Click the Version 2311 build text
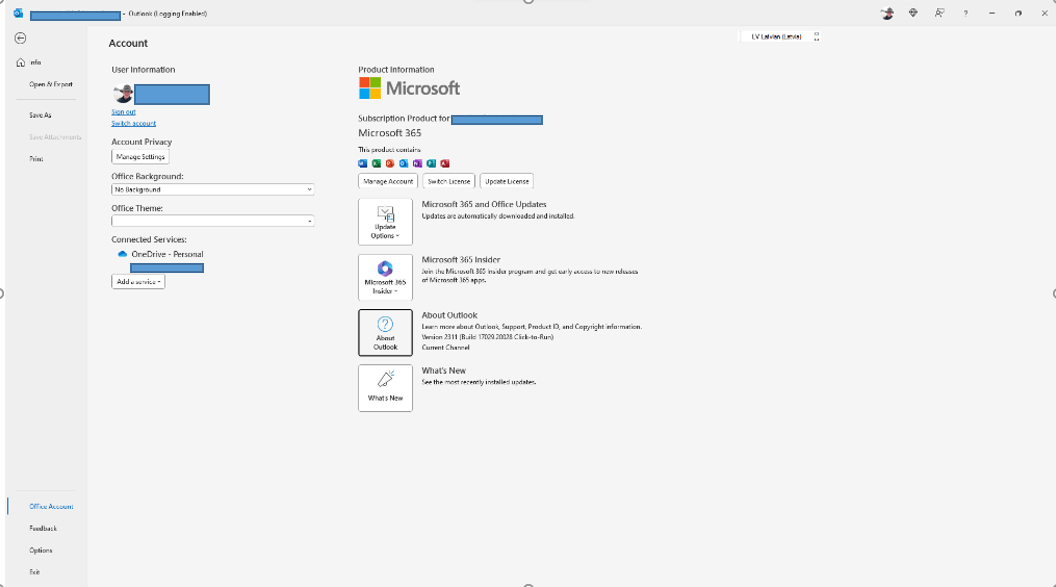1056x587 pixels. pyautogui.click(x=488, y=337)
